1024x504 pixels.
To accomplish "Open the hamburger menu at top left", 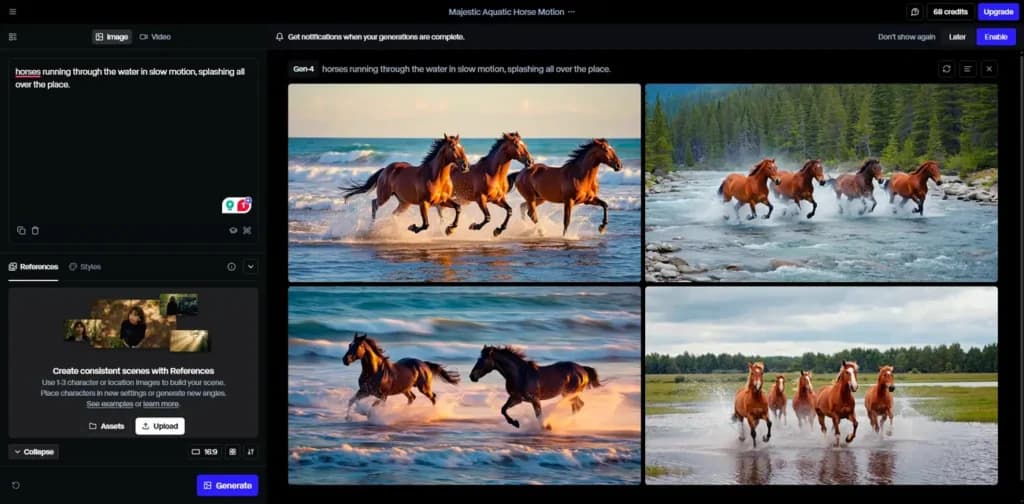I will pos(12,12).
